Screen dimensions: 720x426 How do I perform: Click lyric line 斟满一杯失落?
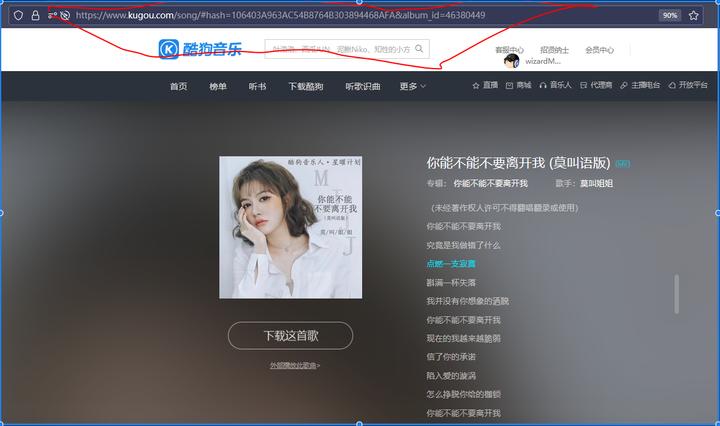pos(451,283)
